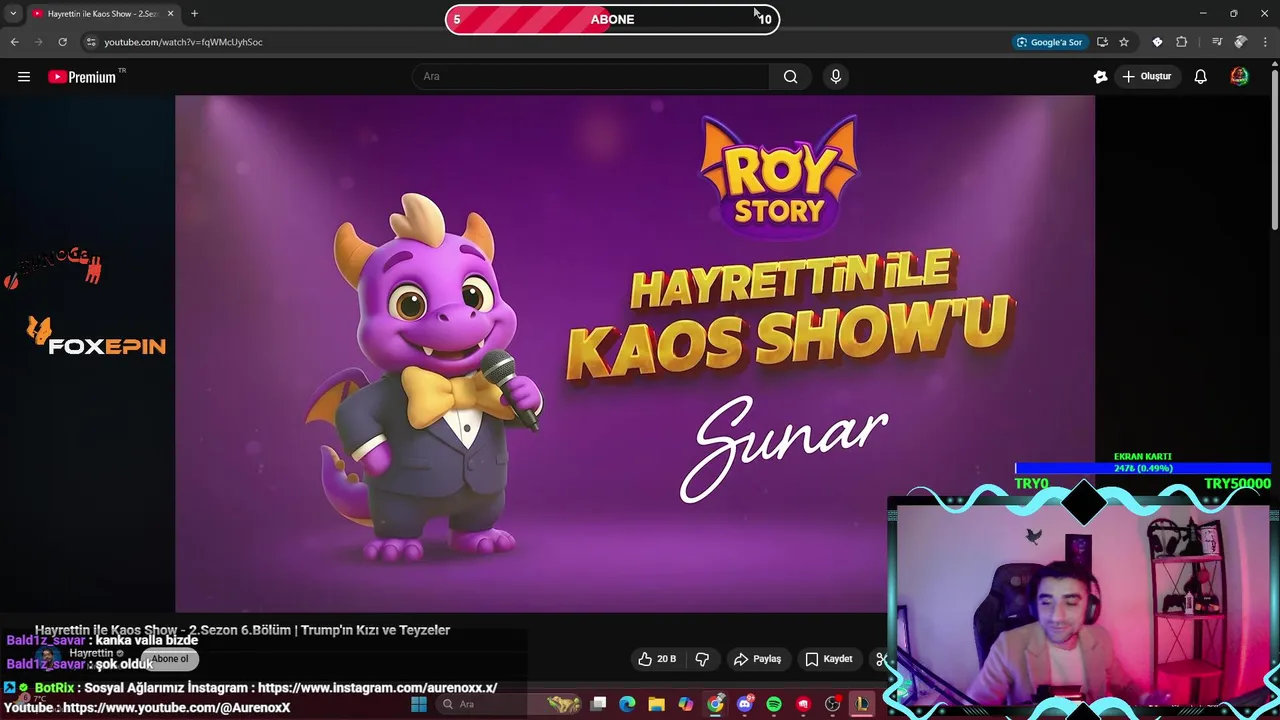Open Windows Start menu
Screen dimensions: 1280x720
click(x=419, y=704)
